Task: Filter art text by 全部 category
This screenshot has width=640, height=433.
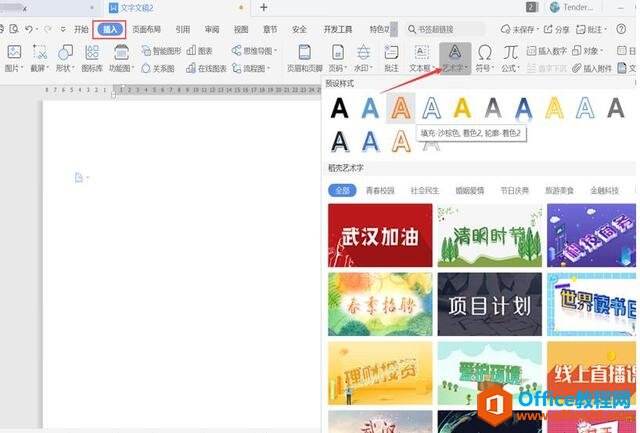Action: coord(342,190)
